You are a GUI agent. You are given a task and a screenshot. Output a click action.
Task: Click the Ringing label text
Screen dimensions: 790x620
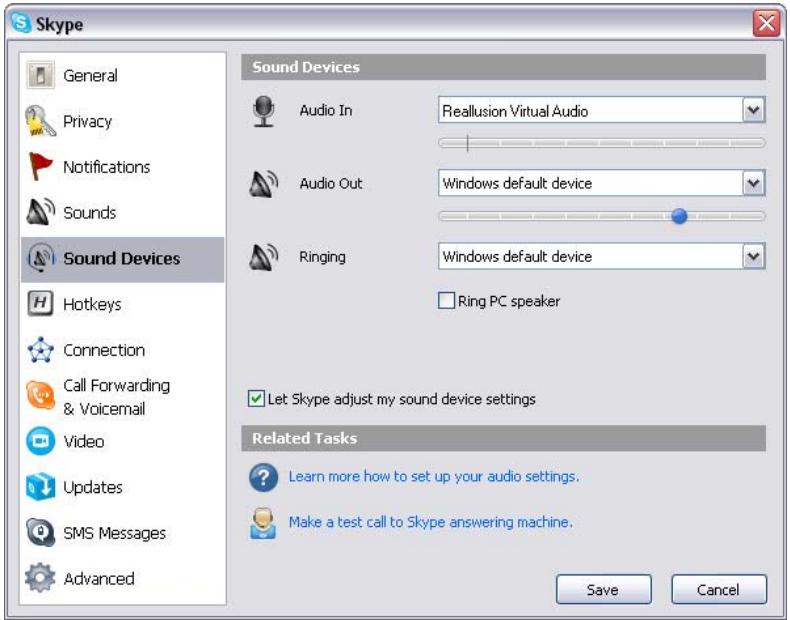[322, 257]
